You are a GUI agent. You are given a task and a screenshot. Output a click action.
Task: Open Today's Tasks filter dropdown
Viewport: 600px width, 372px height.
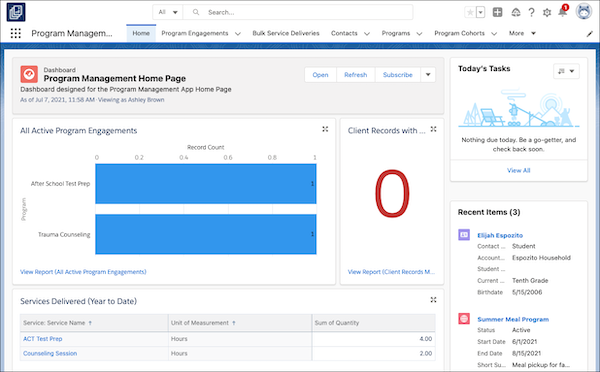point(566,71)
